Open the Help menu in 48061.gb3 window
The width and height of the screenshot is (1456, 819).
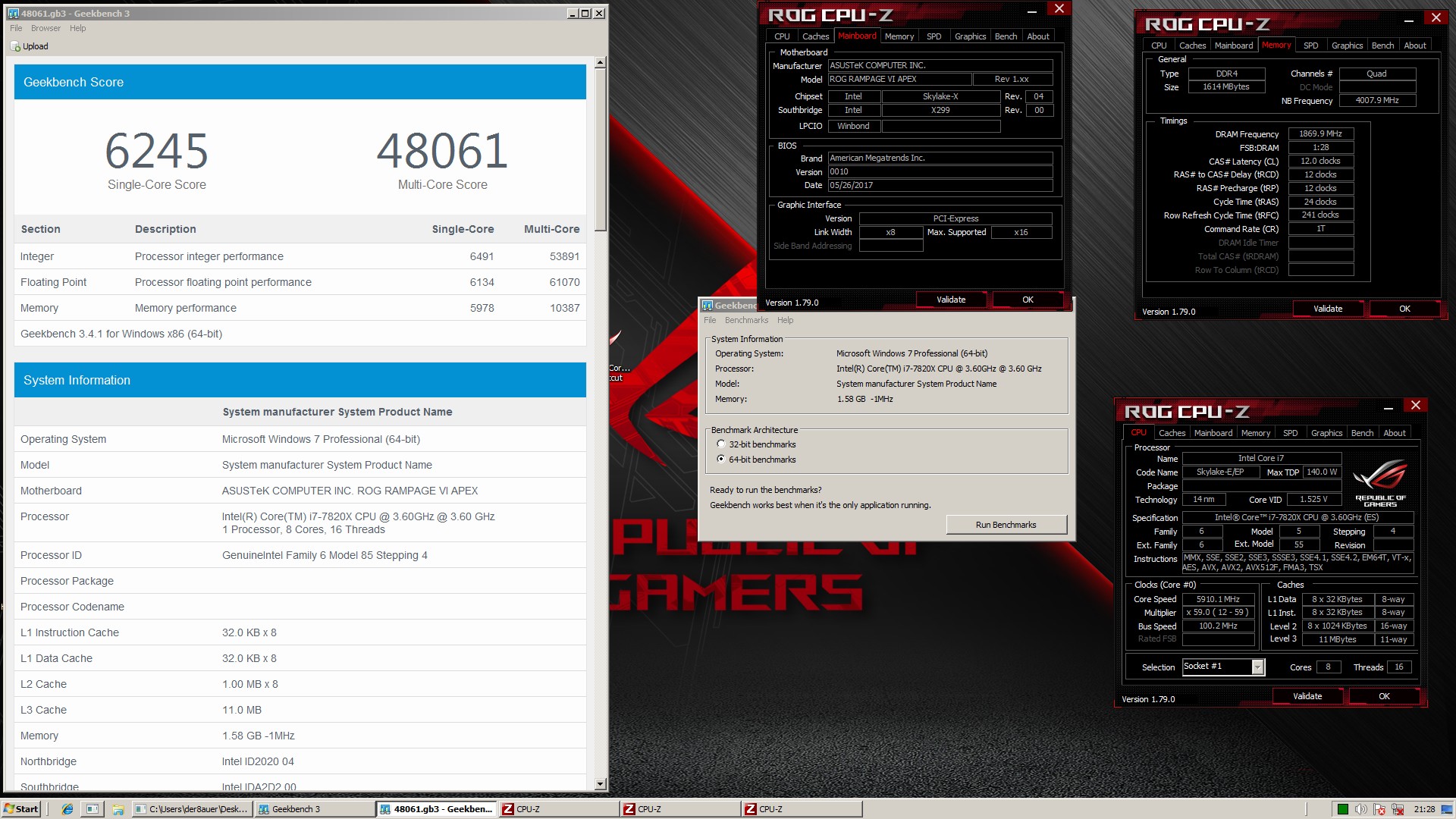point(78,28)
